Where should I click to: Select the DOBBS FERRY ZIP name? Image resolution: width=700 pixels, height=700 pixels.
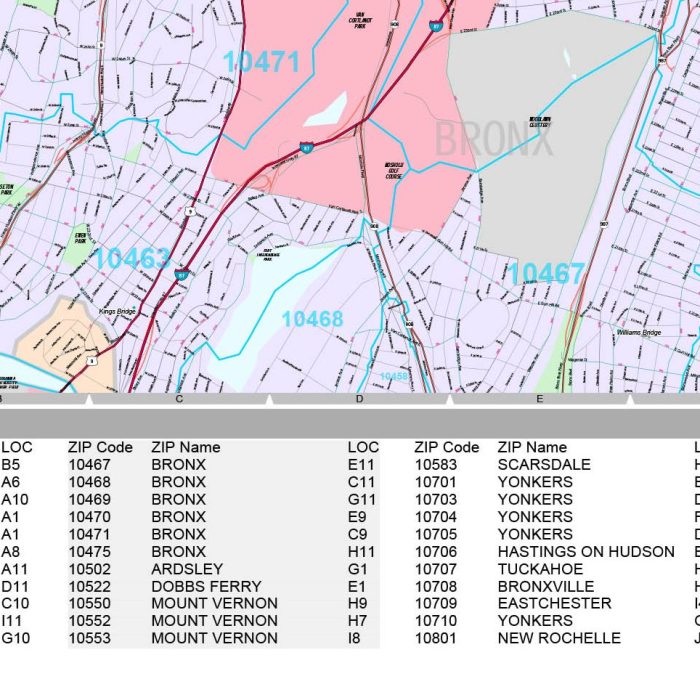tap(207, 587)
